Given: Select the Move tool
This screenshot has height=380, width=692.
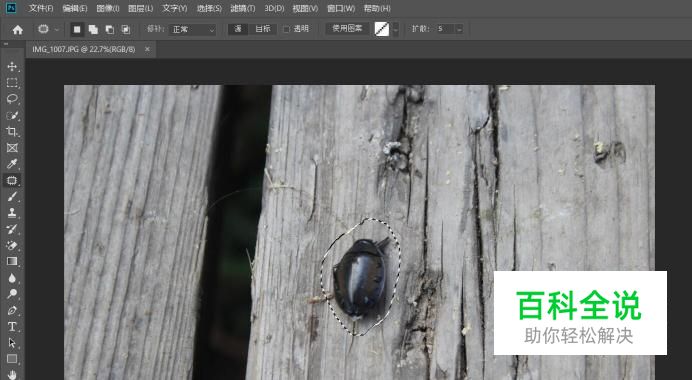Looking at the screenshot, I should pos(12,67).
